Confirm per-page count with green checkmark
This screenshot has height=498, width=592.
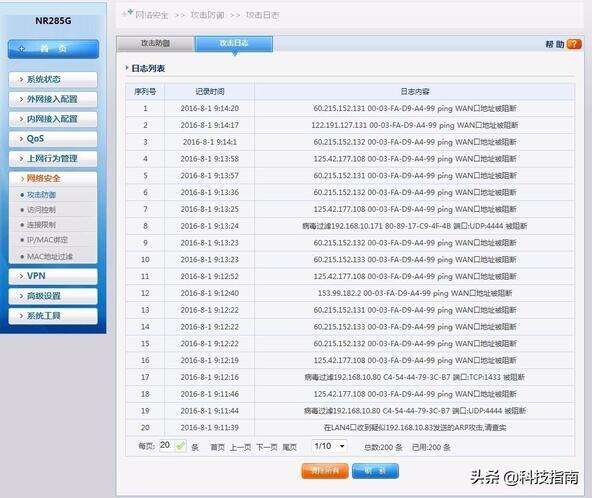point(180,446)
